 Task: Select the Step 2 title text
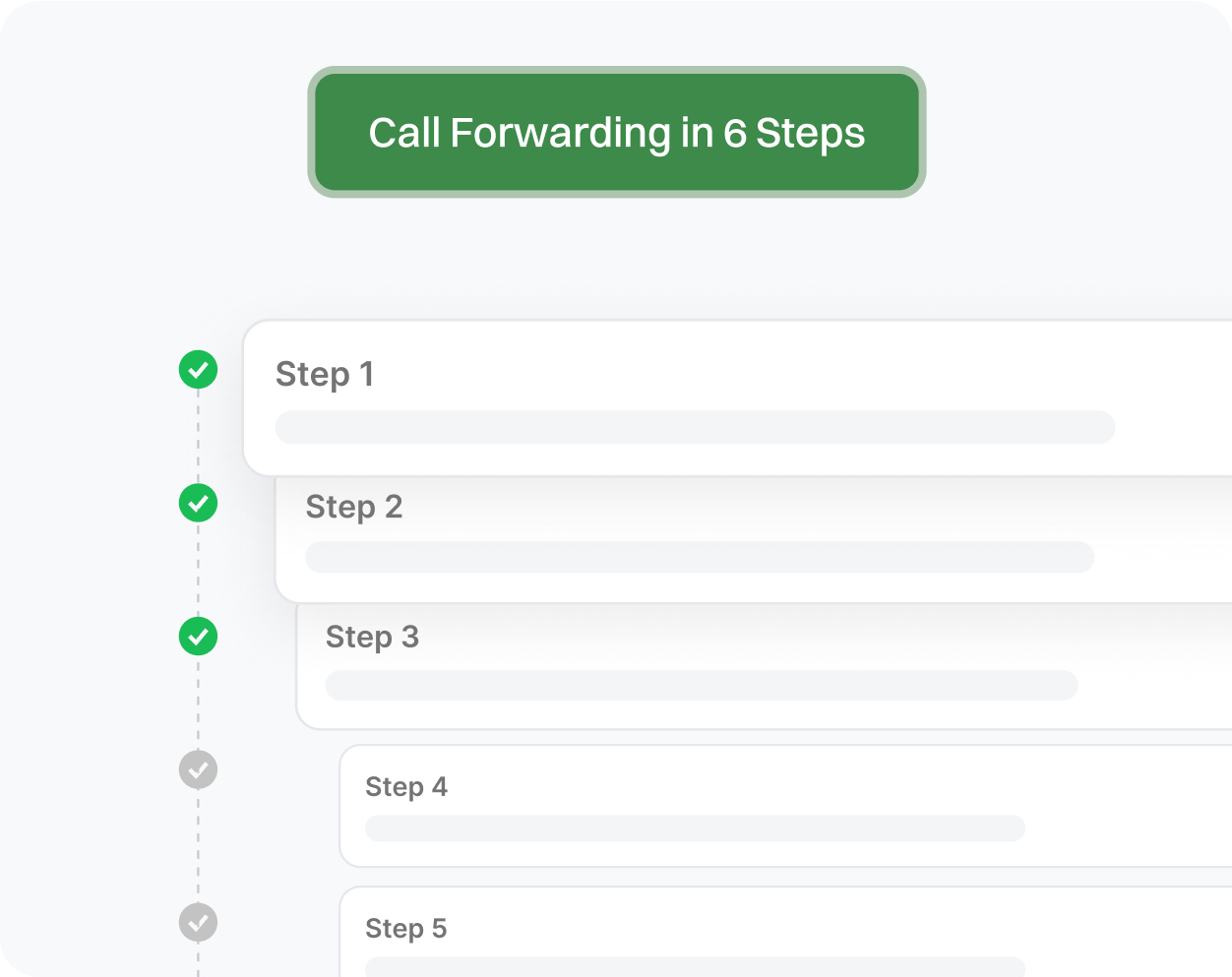click(x=354, y=508)
